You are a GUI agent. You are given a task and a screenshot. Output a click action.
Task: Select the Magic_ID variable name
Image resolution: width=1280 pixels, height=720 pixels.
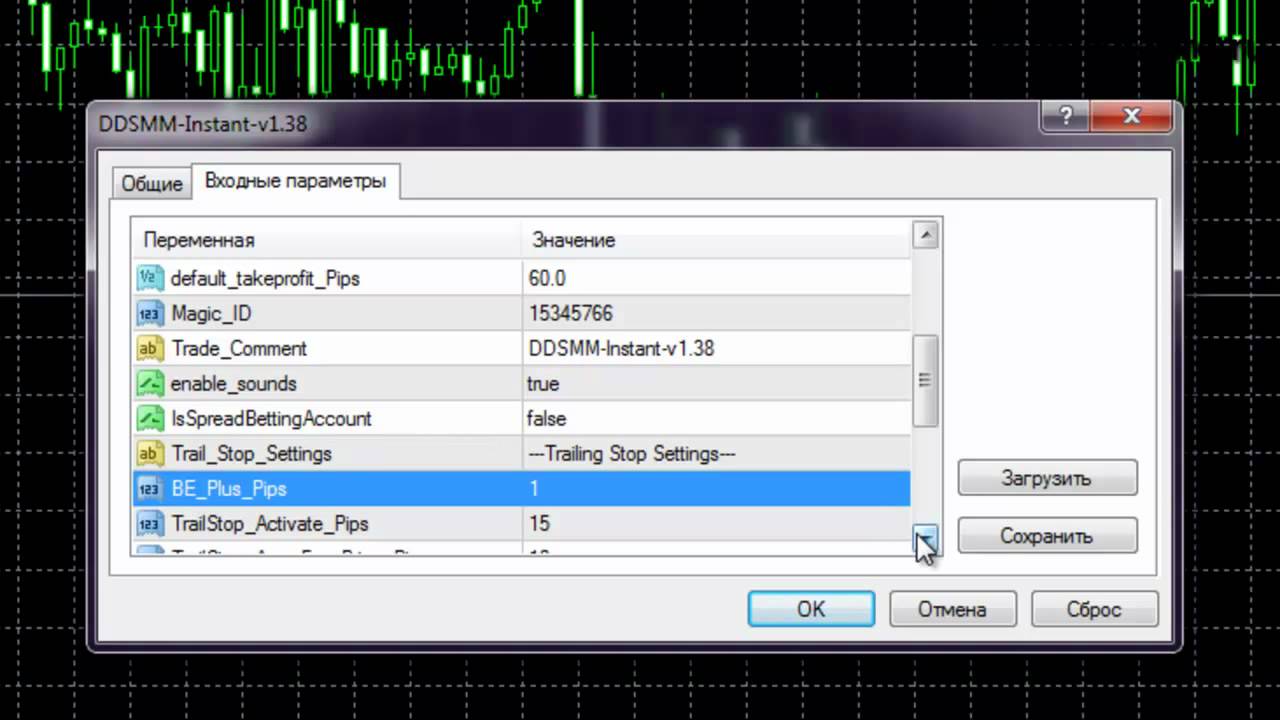point(211,313)
